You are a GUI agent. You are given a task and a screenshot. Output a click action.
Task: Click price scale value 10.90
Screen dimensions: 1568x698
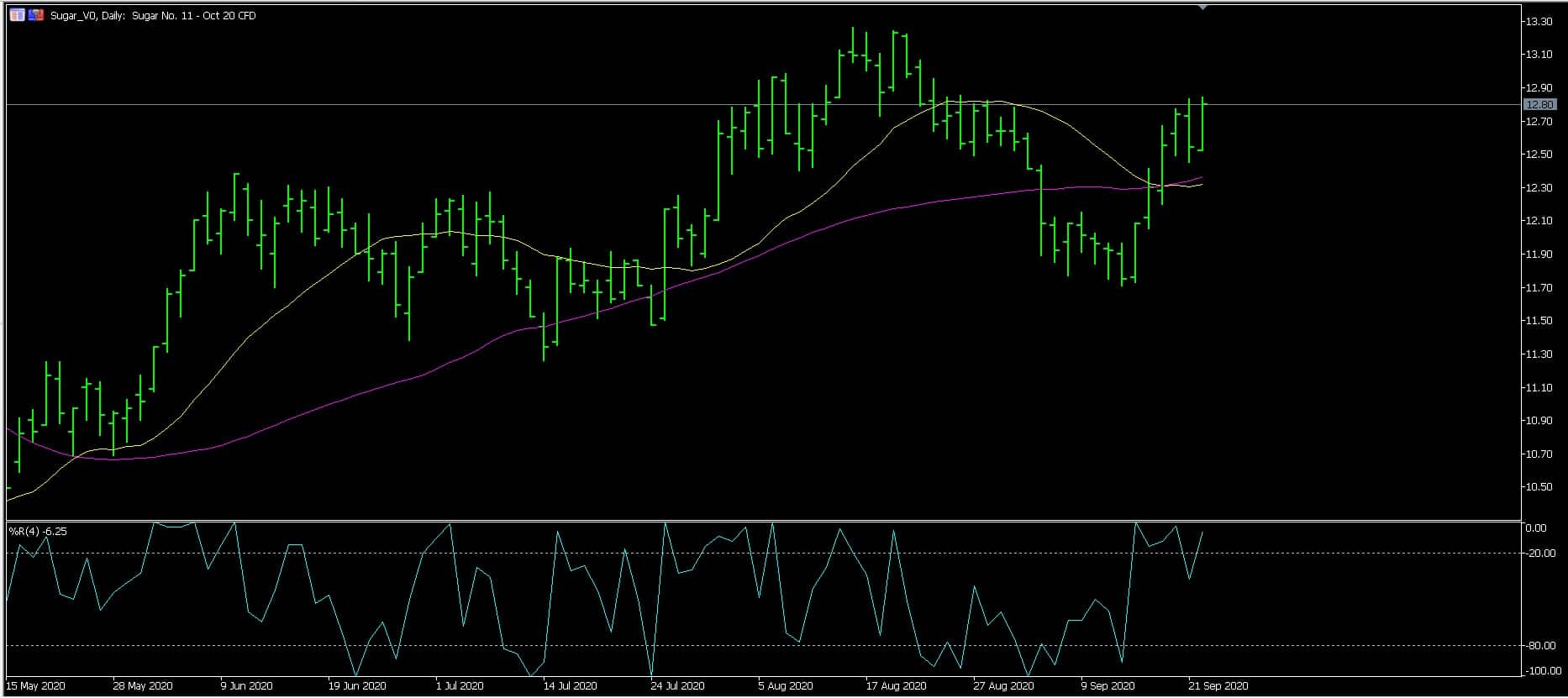coord(1539,421)
